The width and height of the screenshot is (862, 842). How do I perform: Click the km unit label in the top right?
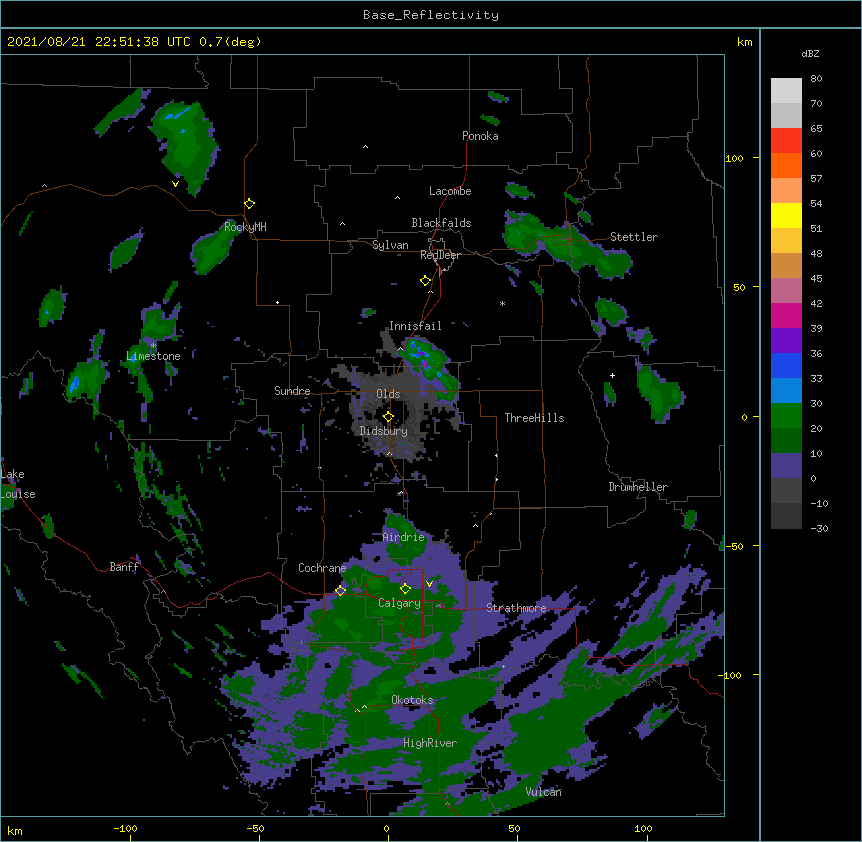(745, 42)
